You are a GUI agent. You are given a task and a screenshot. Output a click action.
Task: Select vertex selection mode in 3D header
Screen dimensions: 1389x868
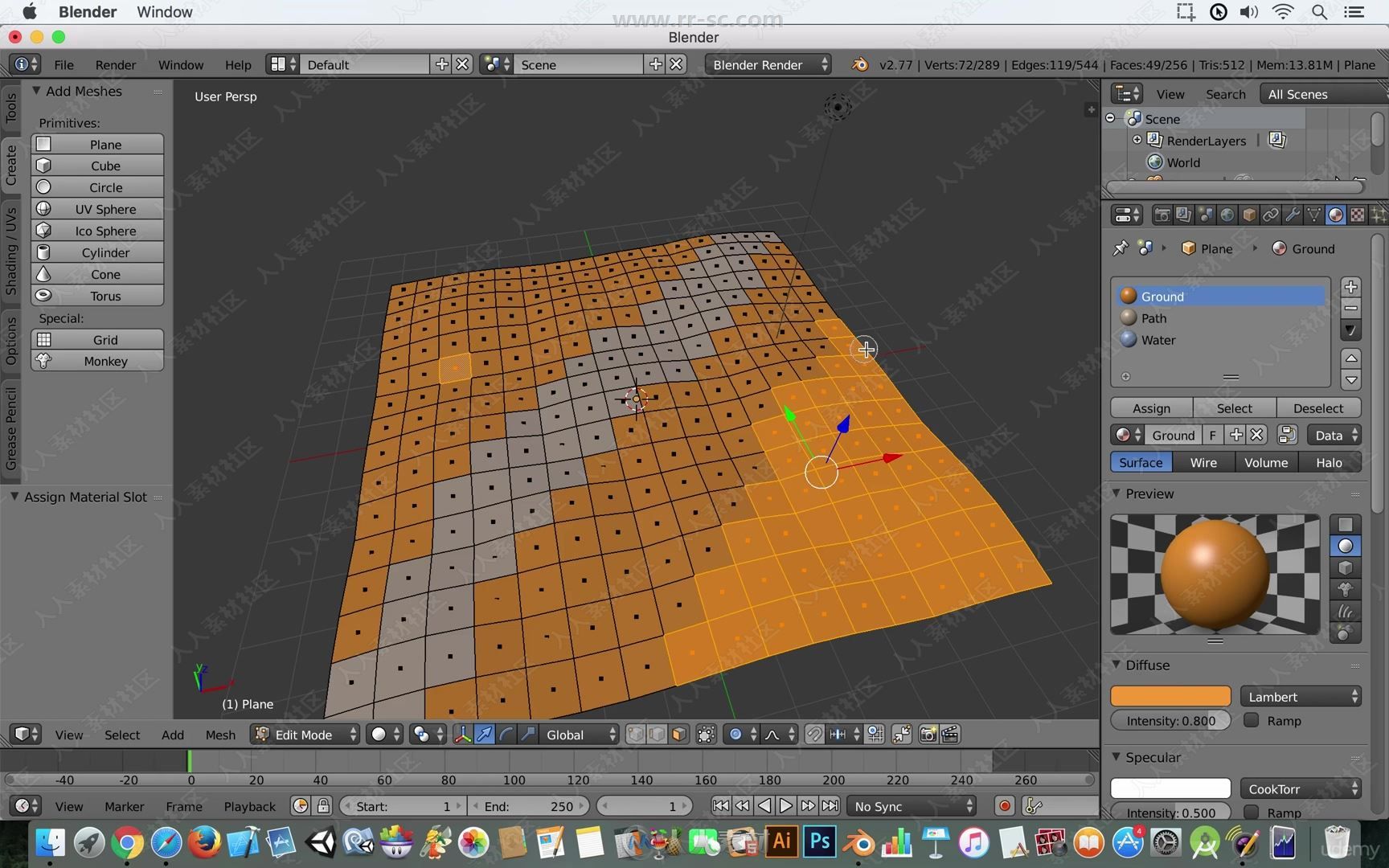pos(636,735)
